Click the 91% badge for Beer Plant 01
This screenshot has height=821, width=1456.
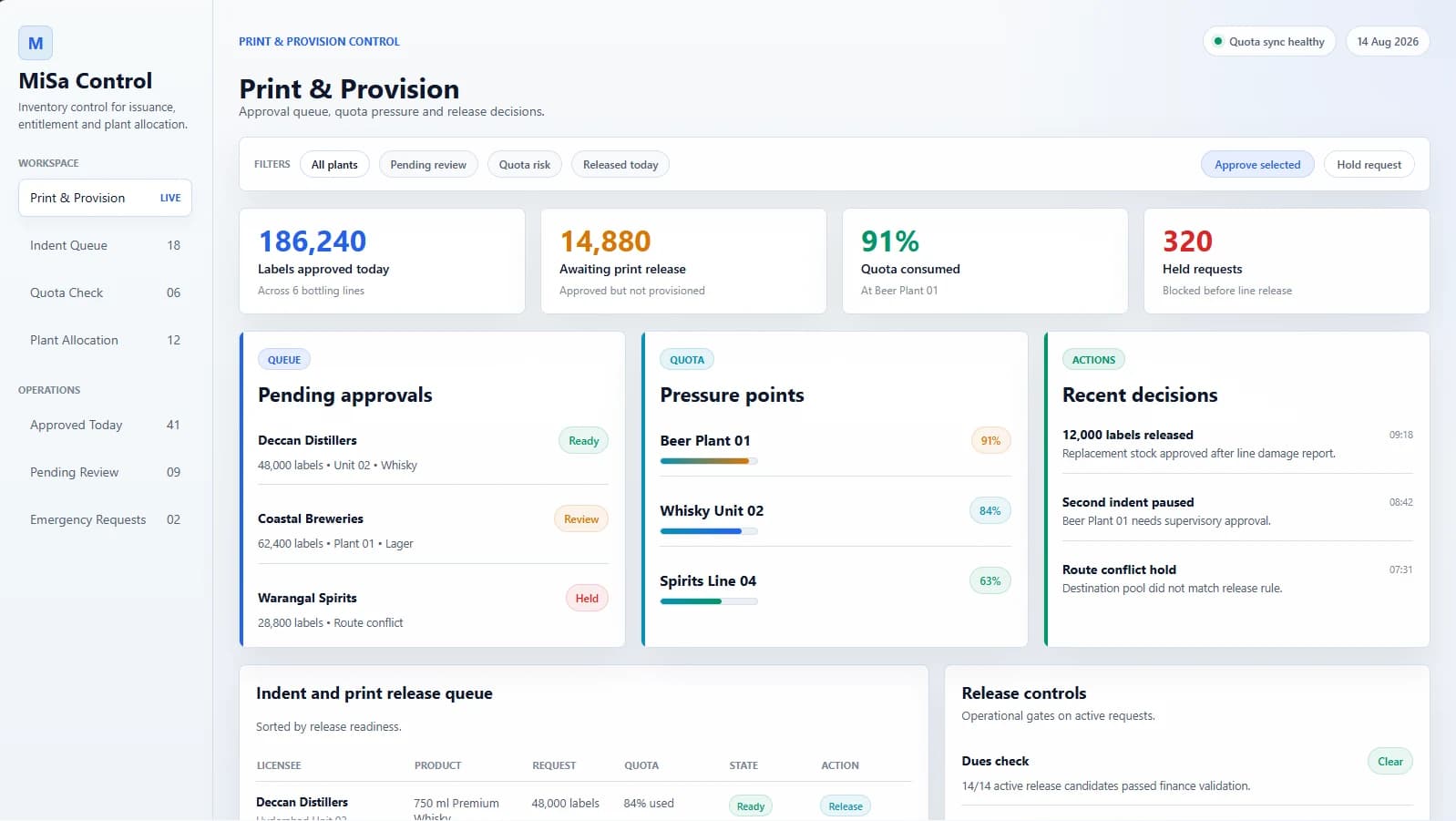point(990,441)
